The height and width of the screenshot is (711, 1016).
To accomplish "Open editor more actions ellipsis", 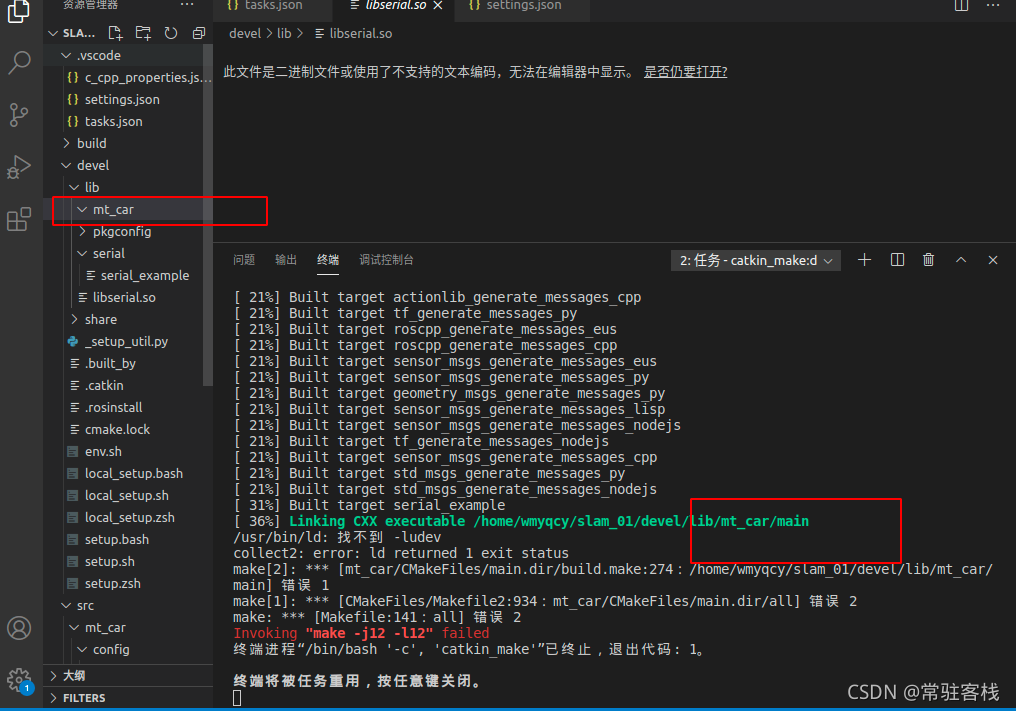I will 993,5.
